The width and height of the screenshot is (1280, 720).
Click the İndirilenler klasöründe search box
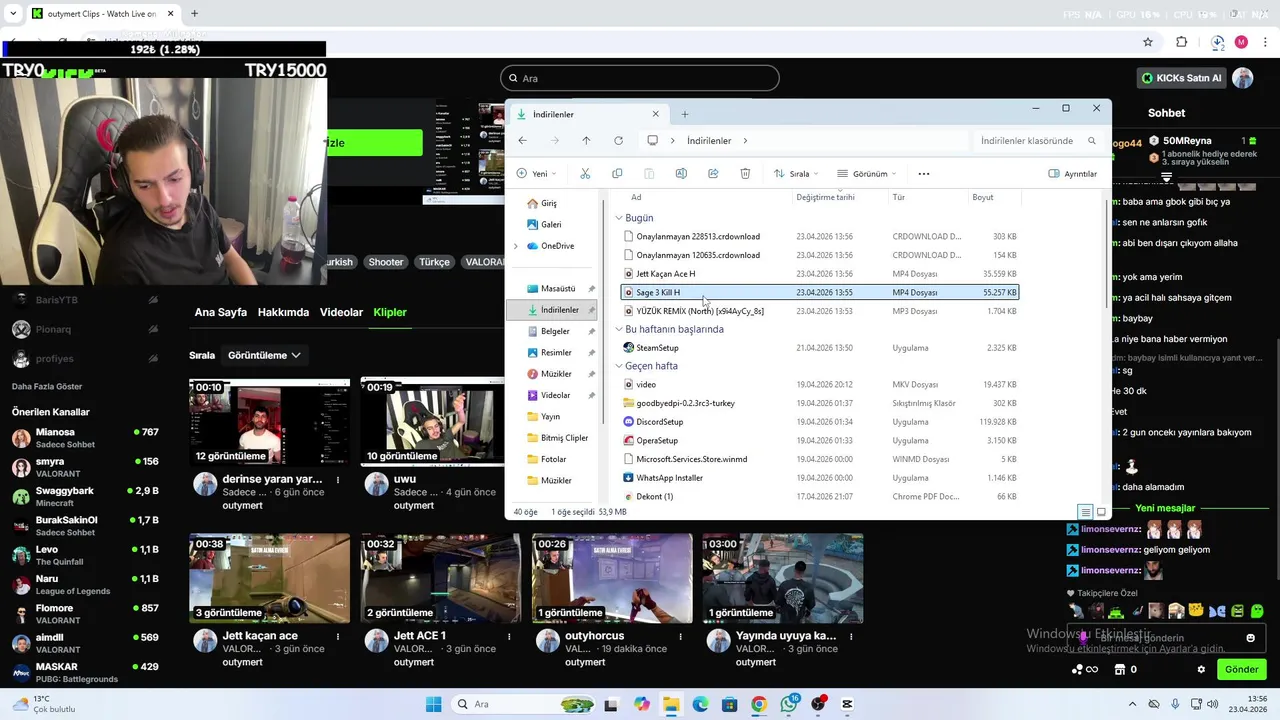pos(1039,141)
